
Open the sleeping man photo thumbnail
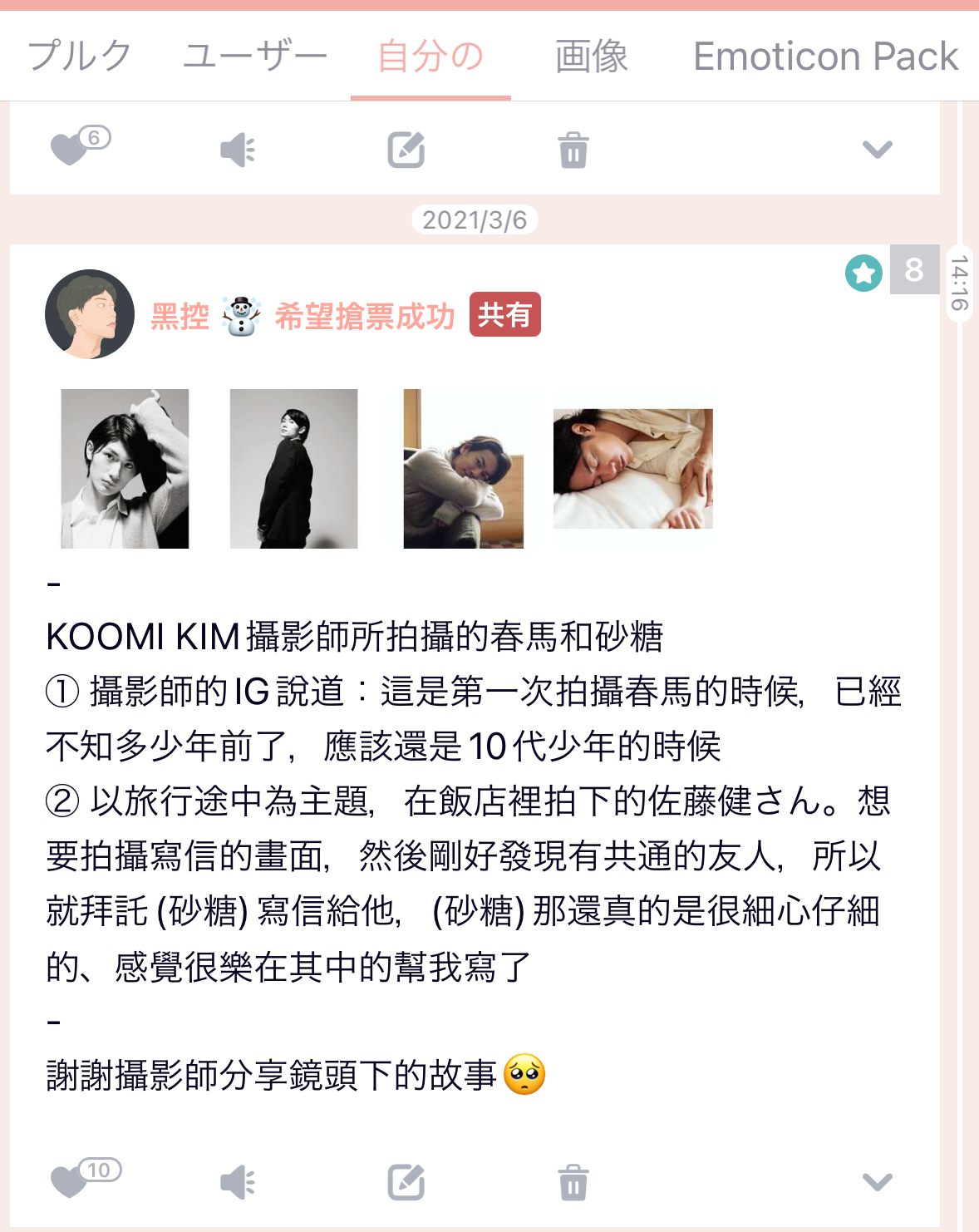coord(633,469)
